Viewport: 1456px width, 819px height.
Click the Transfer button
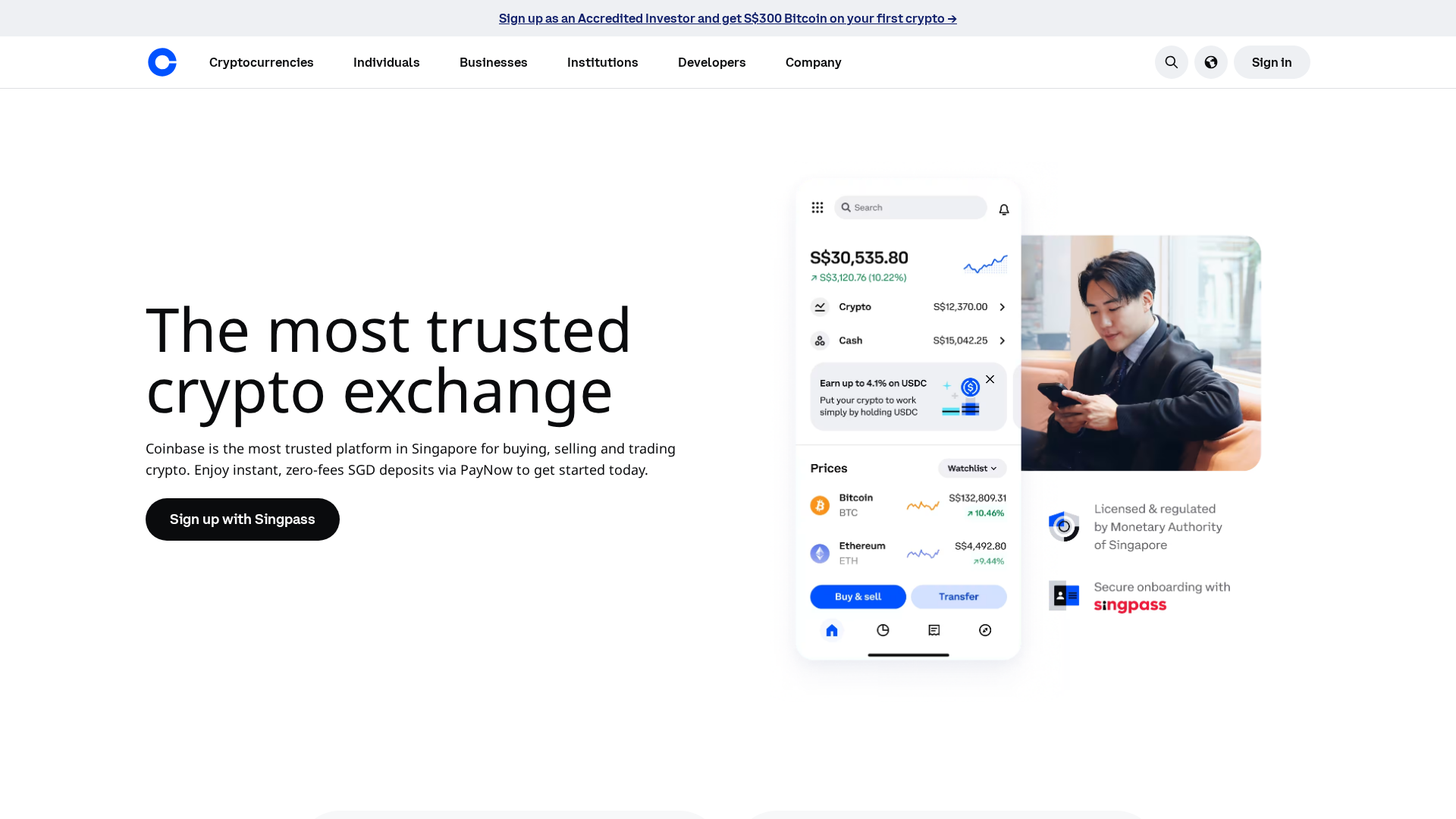click(959, 597)
